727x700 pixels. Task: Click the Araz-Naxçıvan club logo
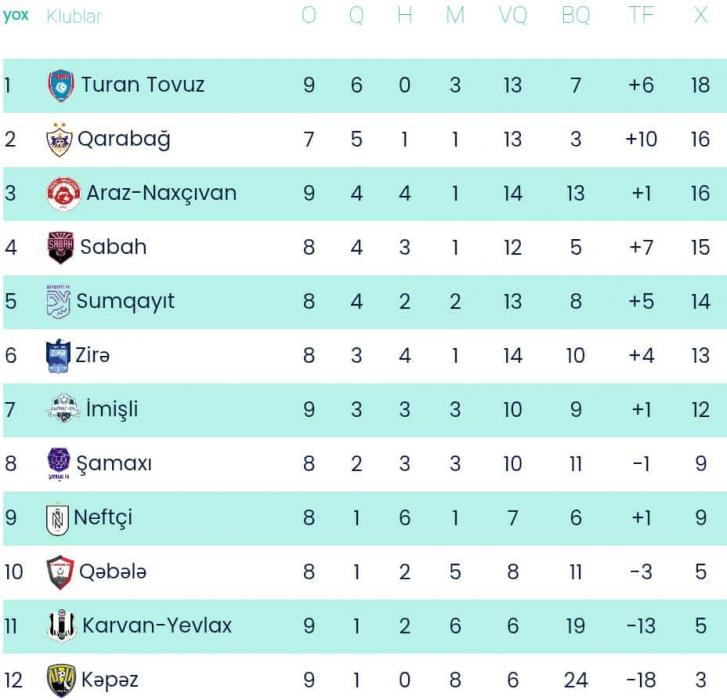coord(64,193)
